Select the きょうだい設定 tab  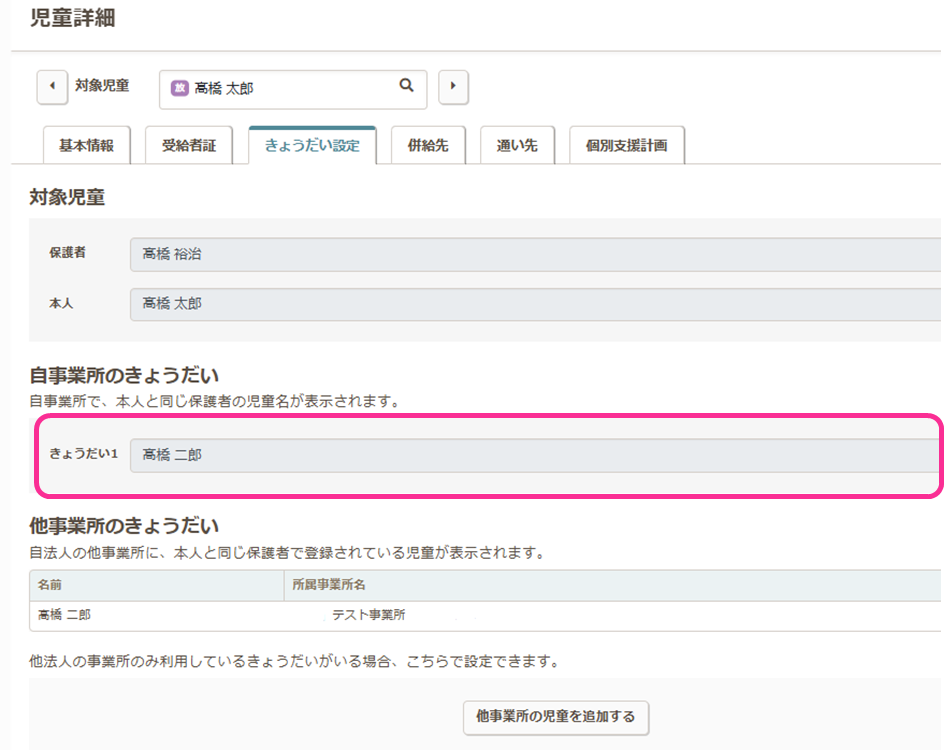(x=312, y=146)
